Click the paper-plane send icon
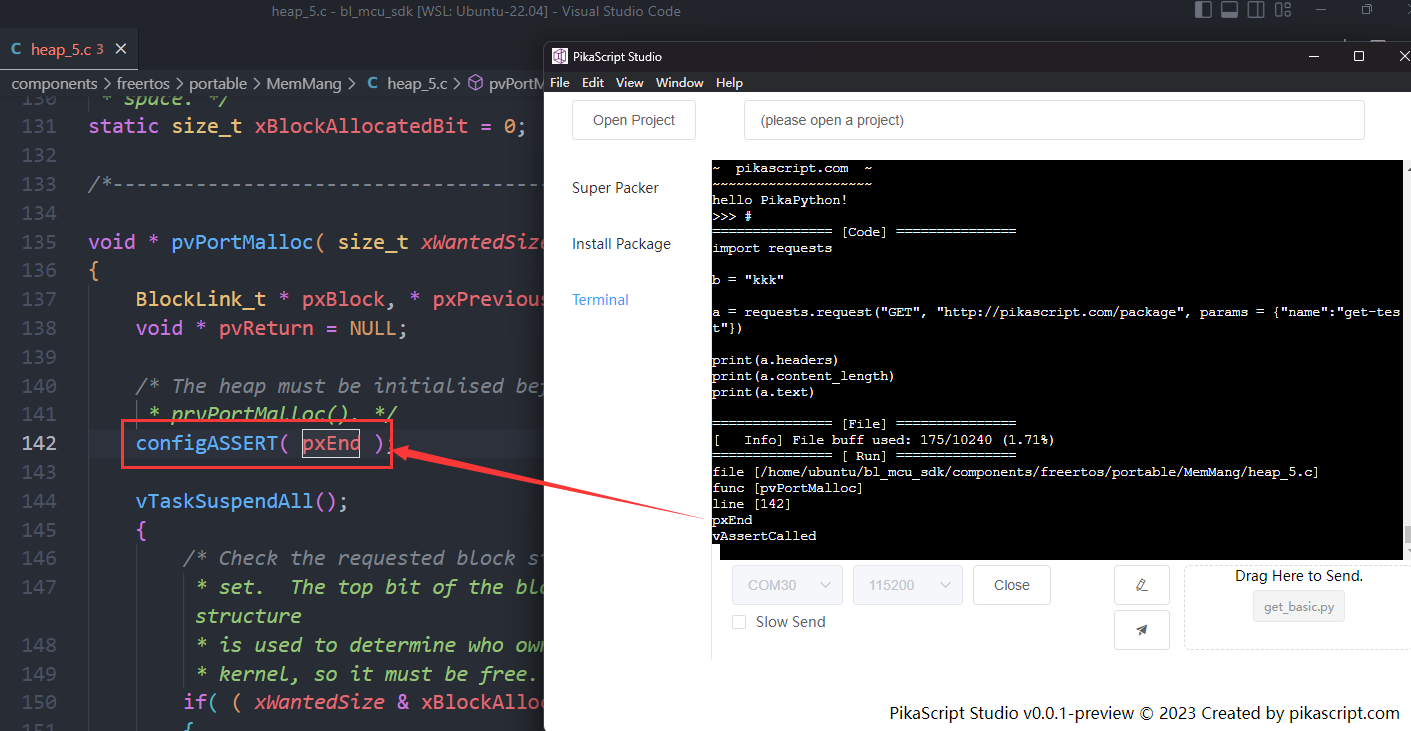1411x731 pixels. point(1141,629)
